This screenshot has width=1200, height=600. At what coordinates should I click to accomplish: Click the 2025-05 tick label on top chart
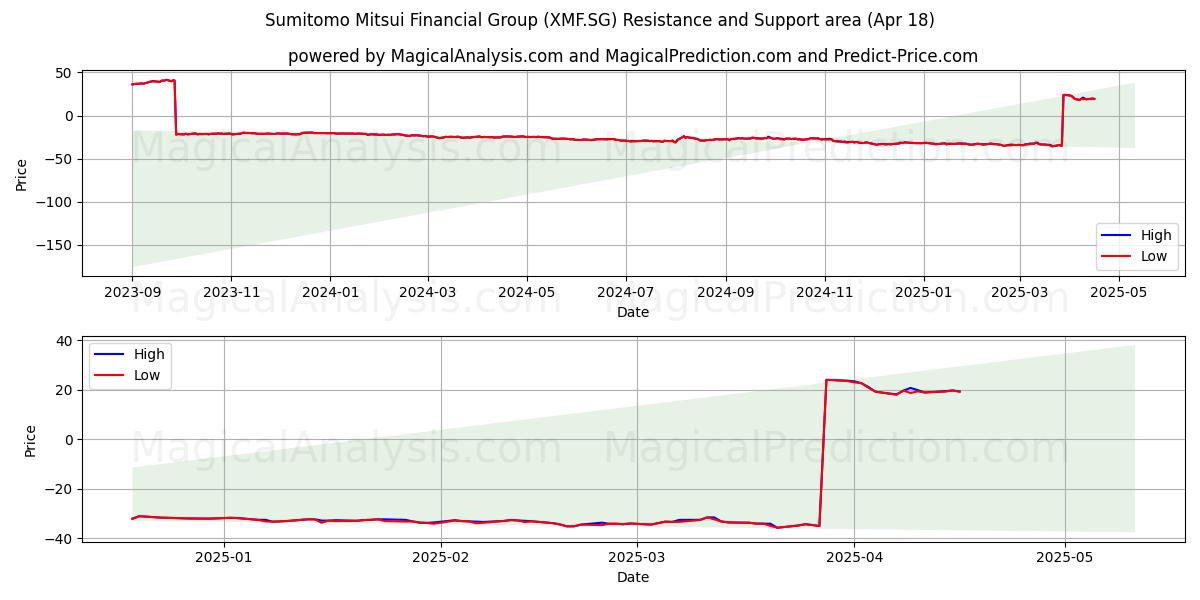click(1119, 293)
